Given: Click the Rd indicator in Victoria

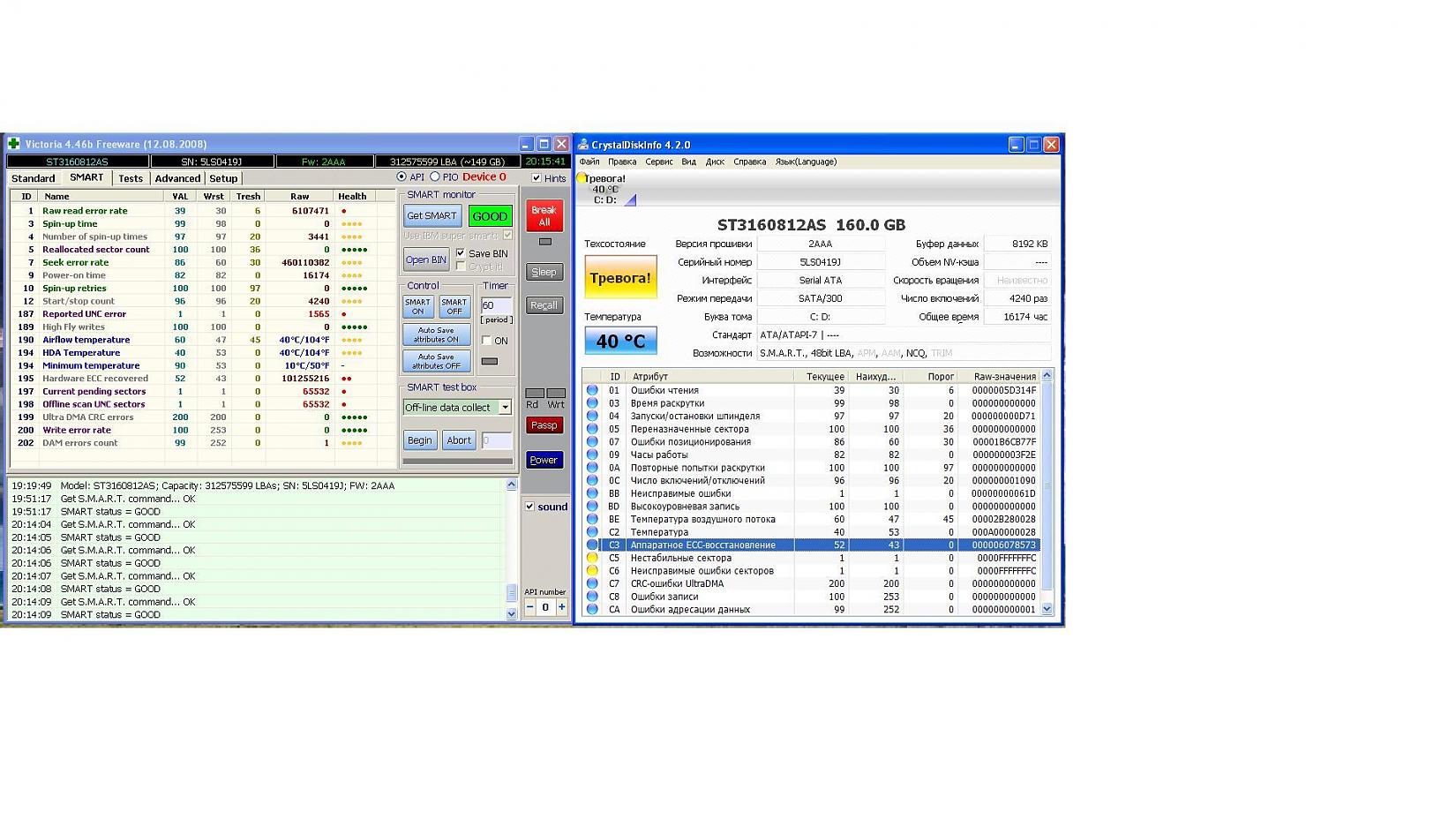Looking at the screenshot, I should (x=535, y=394).
